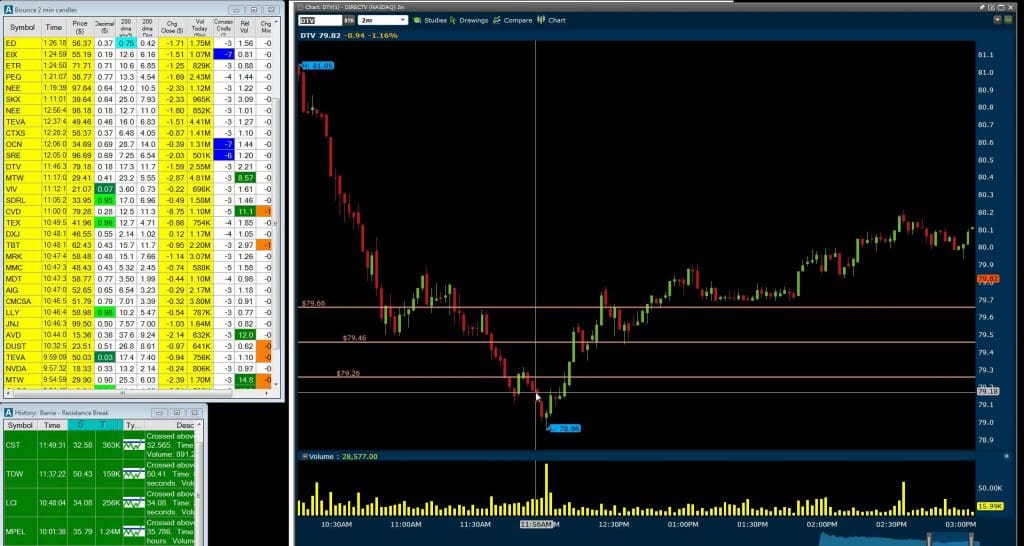Open the Compare menu in the chart toolbar
1024x546 pixels.
tap(513, 20)
